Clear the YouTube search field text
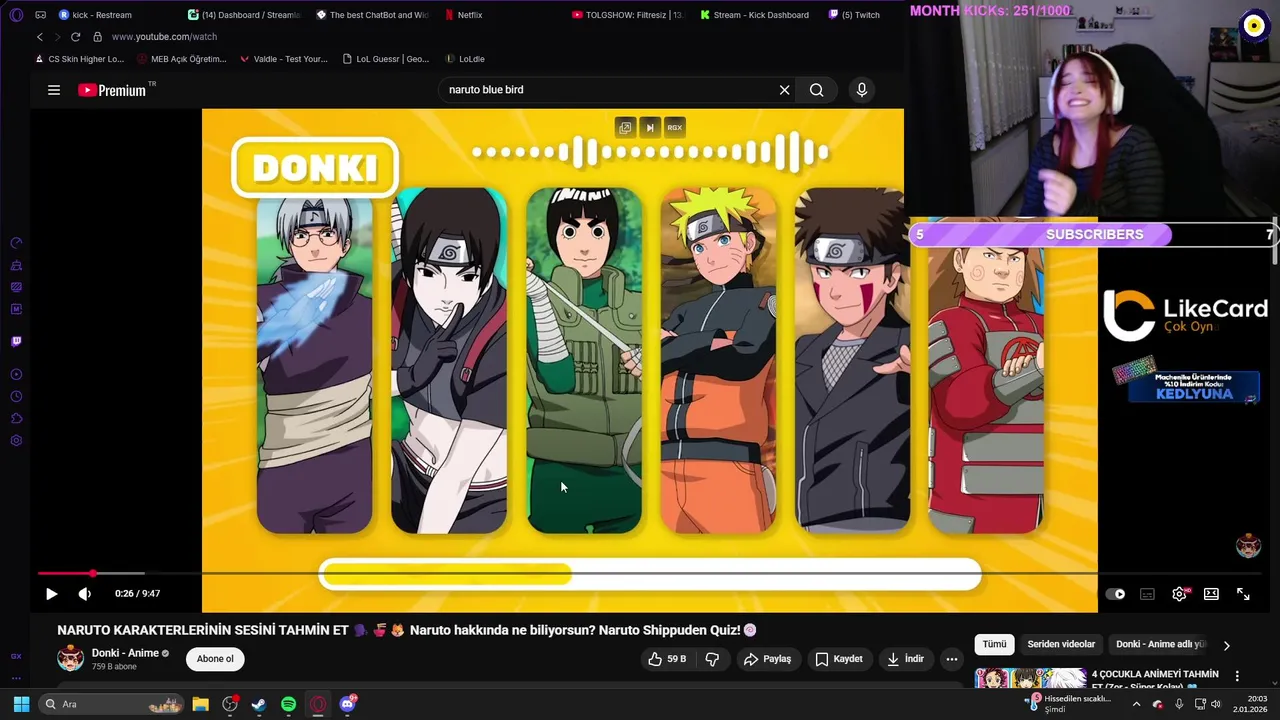Viewport: 1280px width, 720px height. pyautogui.click(x=785, y=90)
